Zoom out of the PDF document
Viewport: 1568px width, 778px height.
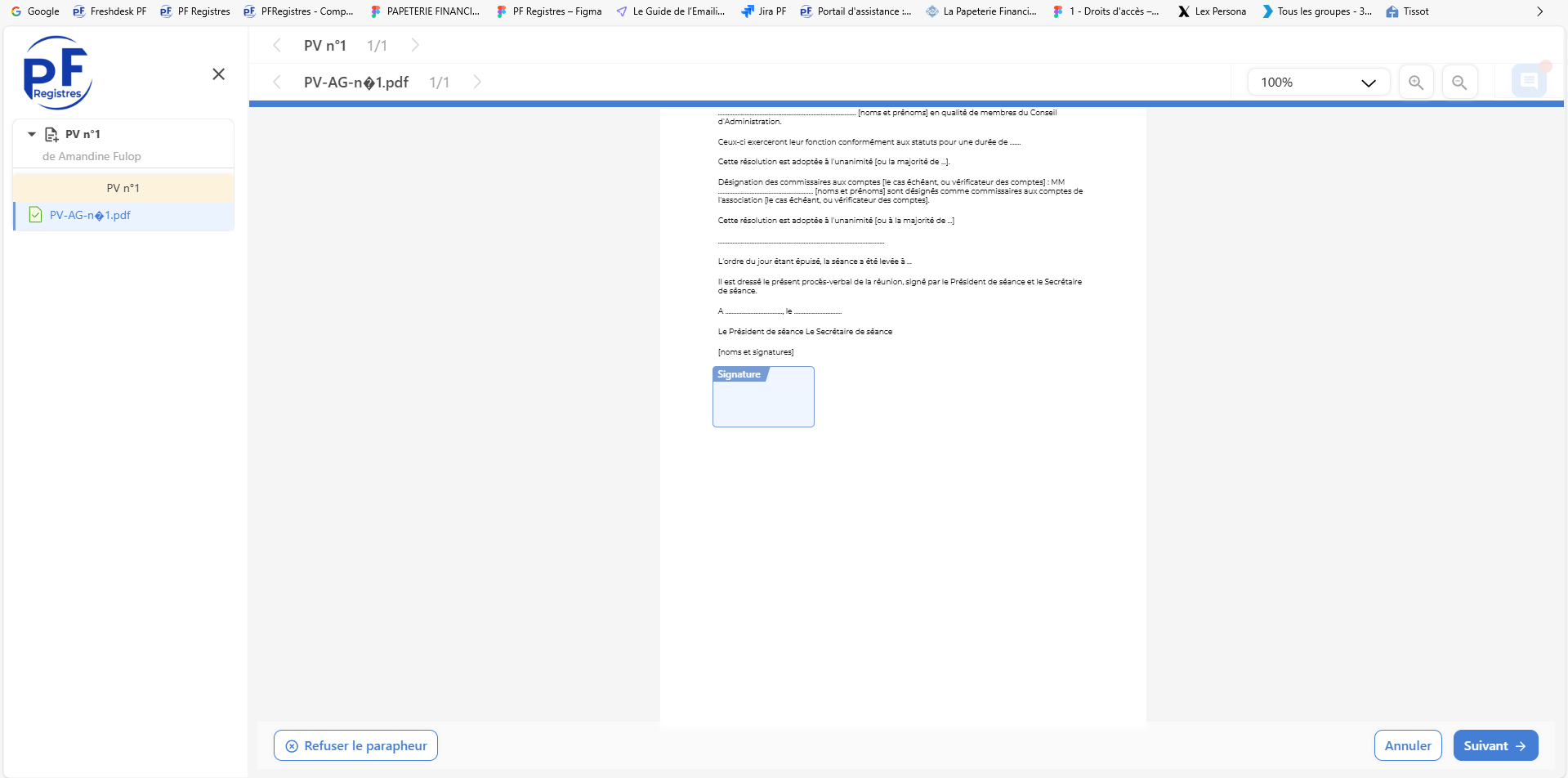[x=1459, y=83]
